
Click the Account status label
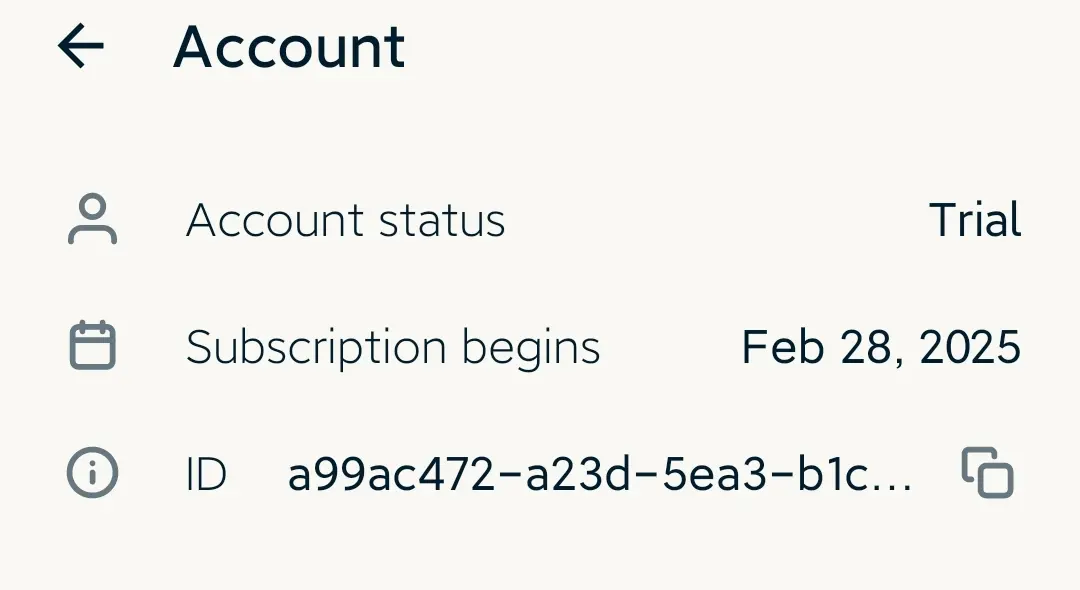tap(346, 220)
